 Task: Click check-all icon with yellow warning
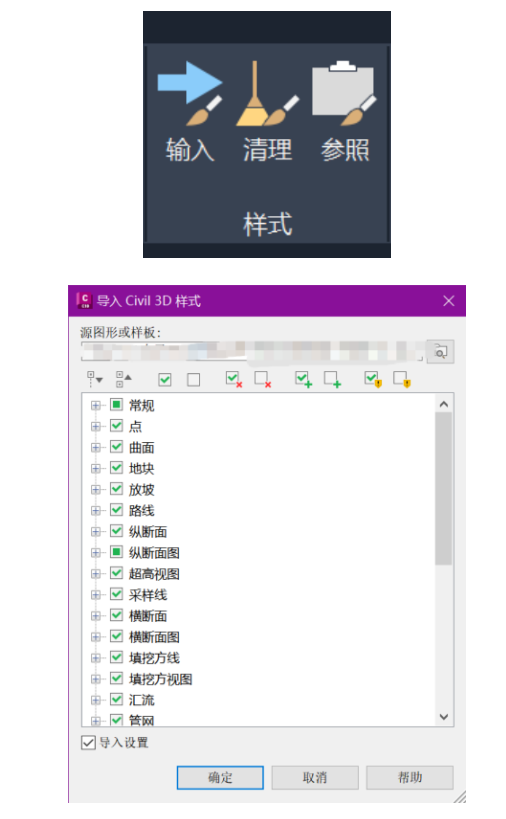point(373,379)
